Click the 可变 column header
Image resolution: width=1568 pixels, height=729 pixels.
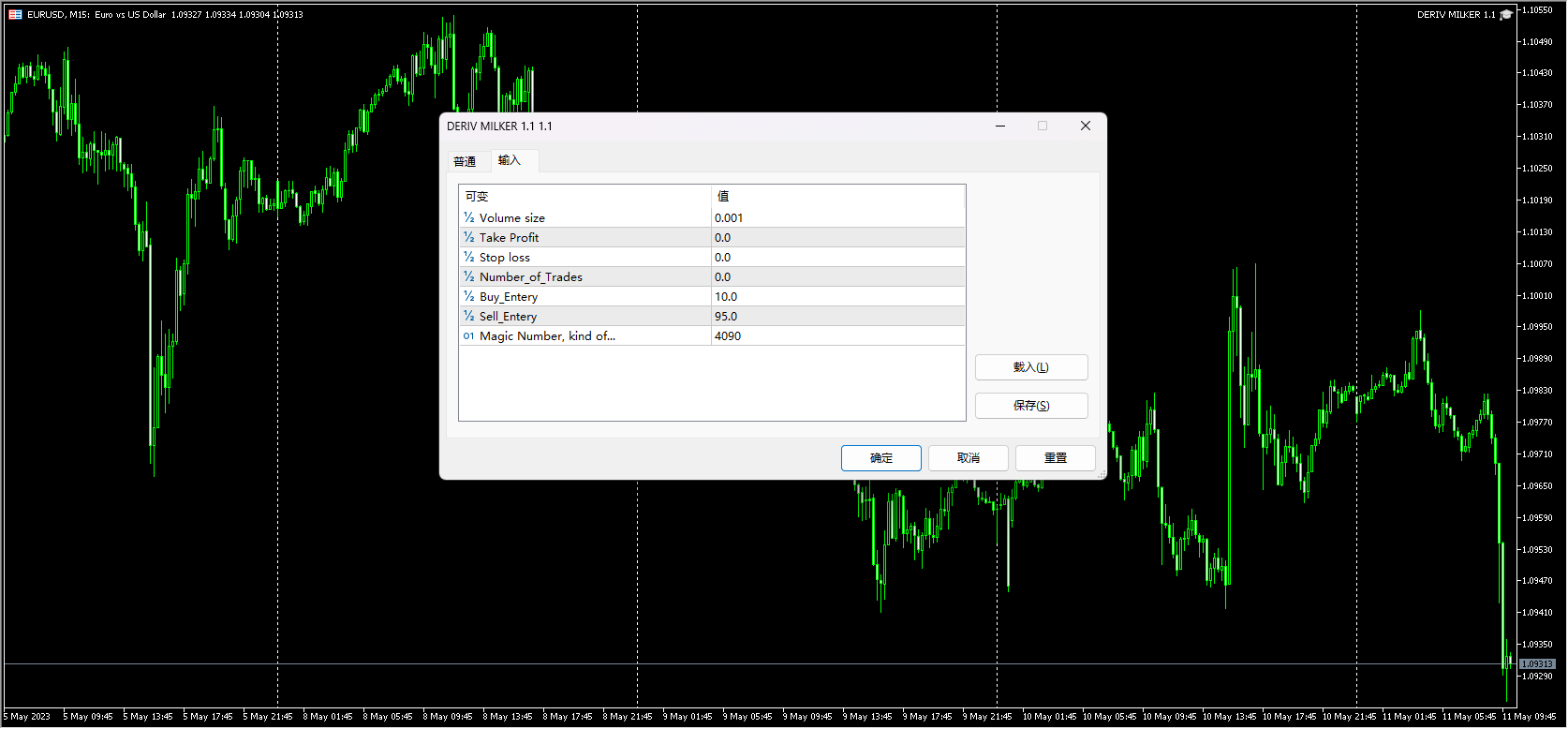(585, 196)
